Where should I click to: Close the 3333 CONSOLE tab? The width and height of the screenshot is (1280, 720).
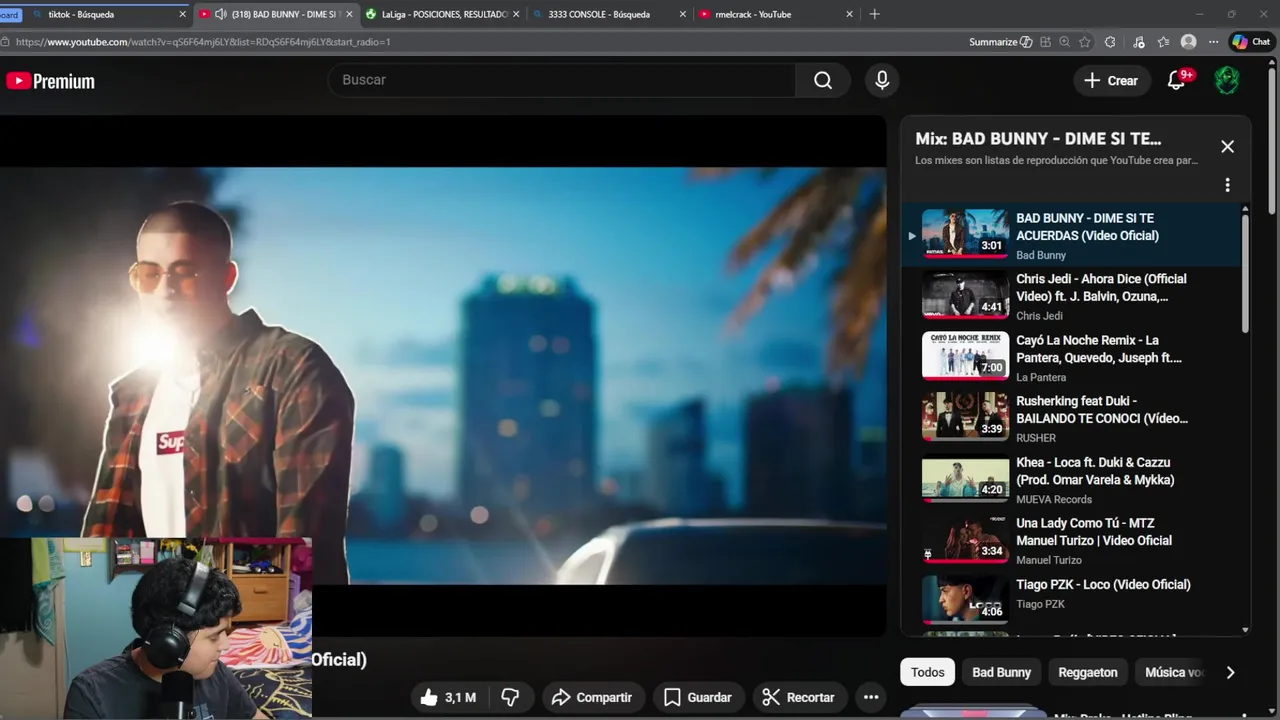[x=683, y=14]
